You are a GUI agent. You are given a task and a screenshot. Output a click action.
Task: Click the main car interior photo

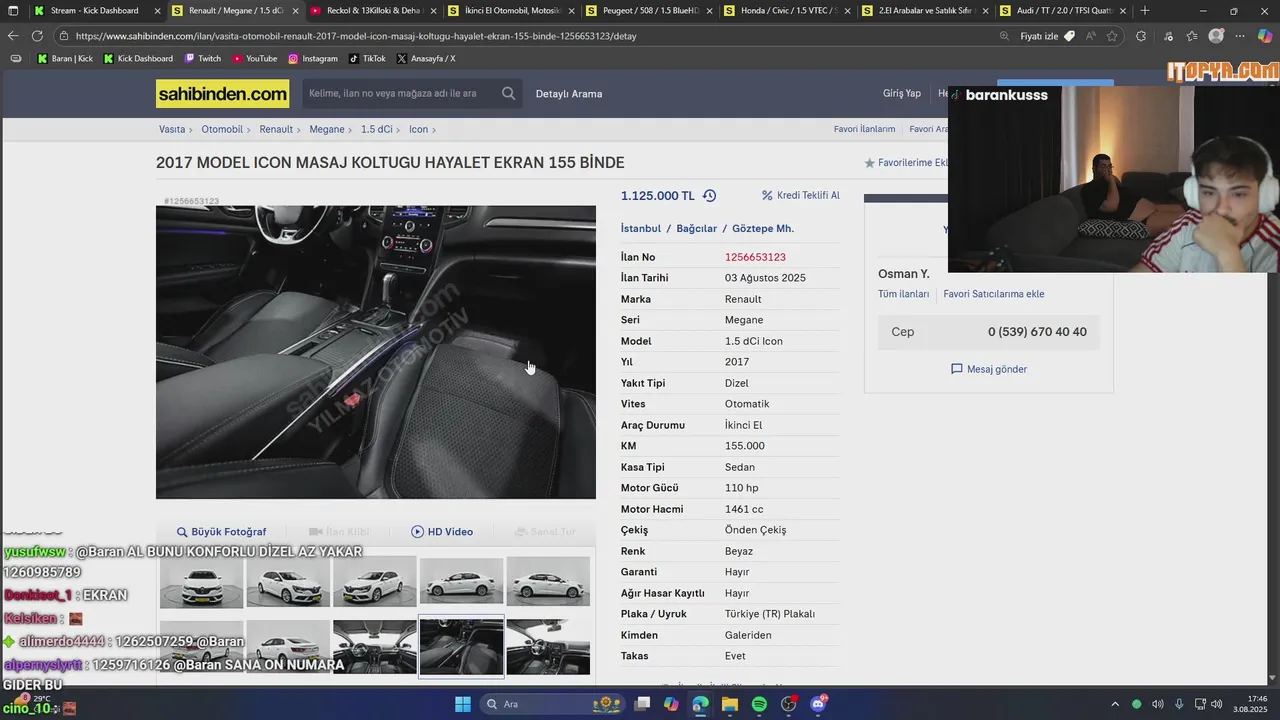coord(376,352)
